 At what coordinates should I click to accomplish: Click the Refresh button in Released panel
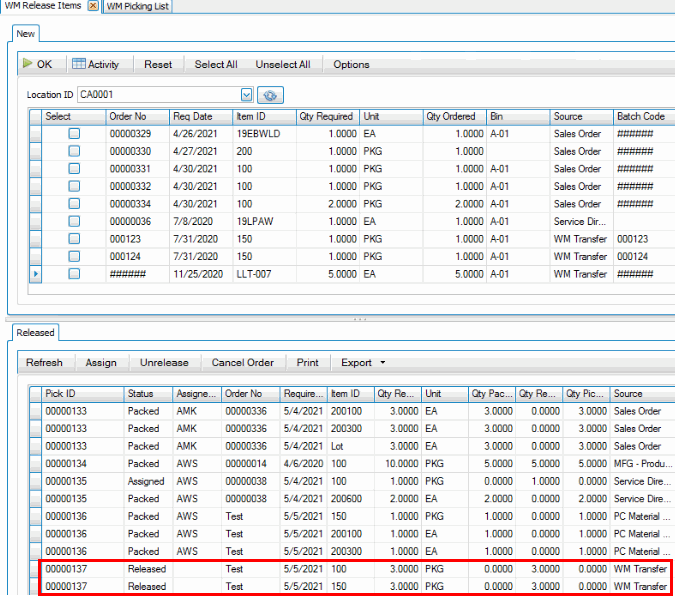click(x=44, y=363)
